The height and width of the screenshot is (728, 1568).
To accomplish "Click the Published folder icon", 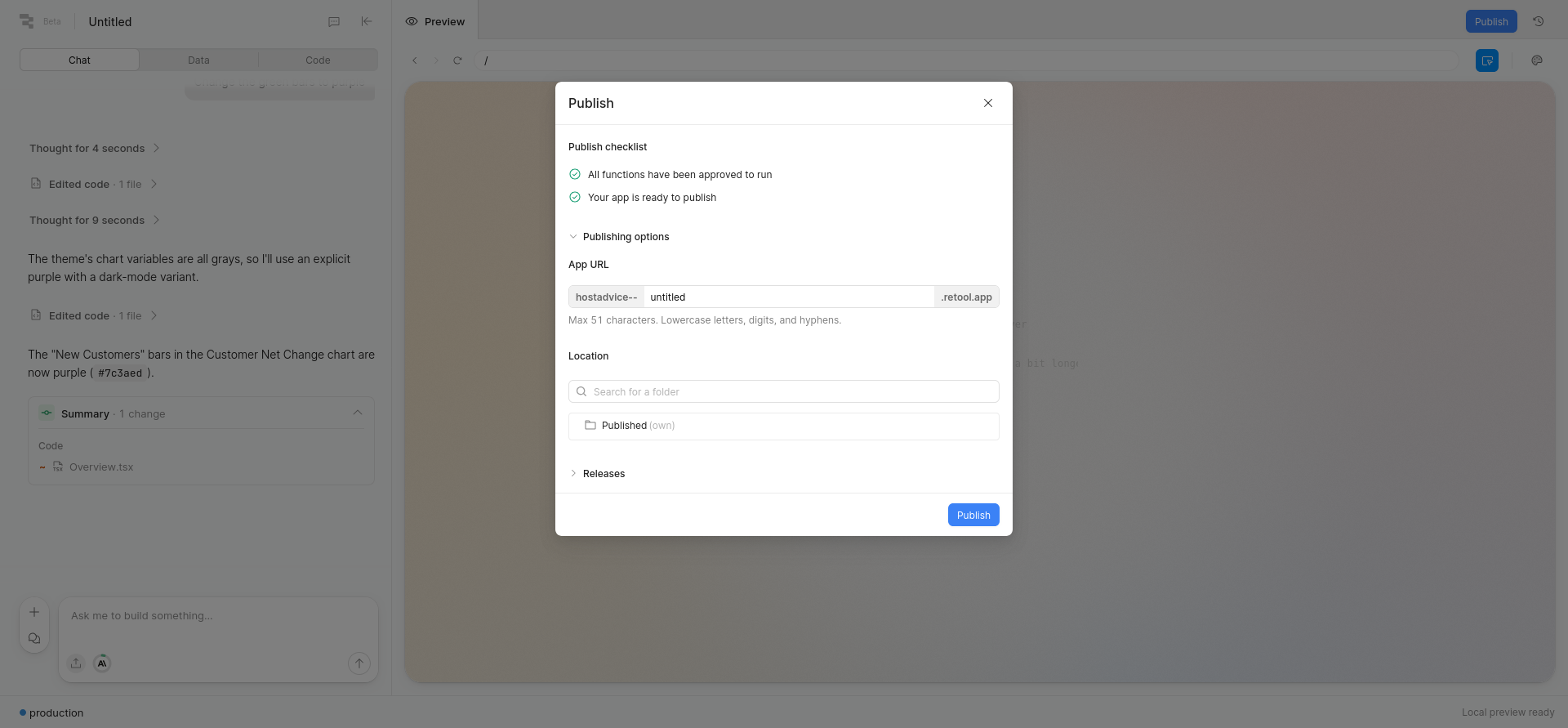I will (590, 425).
